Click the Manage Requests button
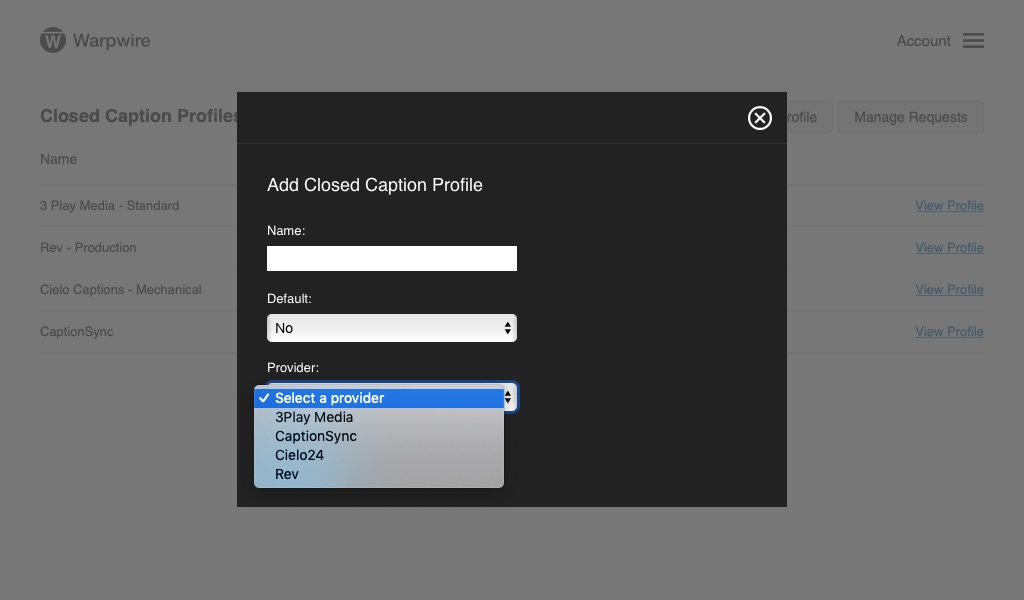 point(910,117)
